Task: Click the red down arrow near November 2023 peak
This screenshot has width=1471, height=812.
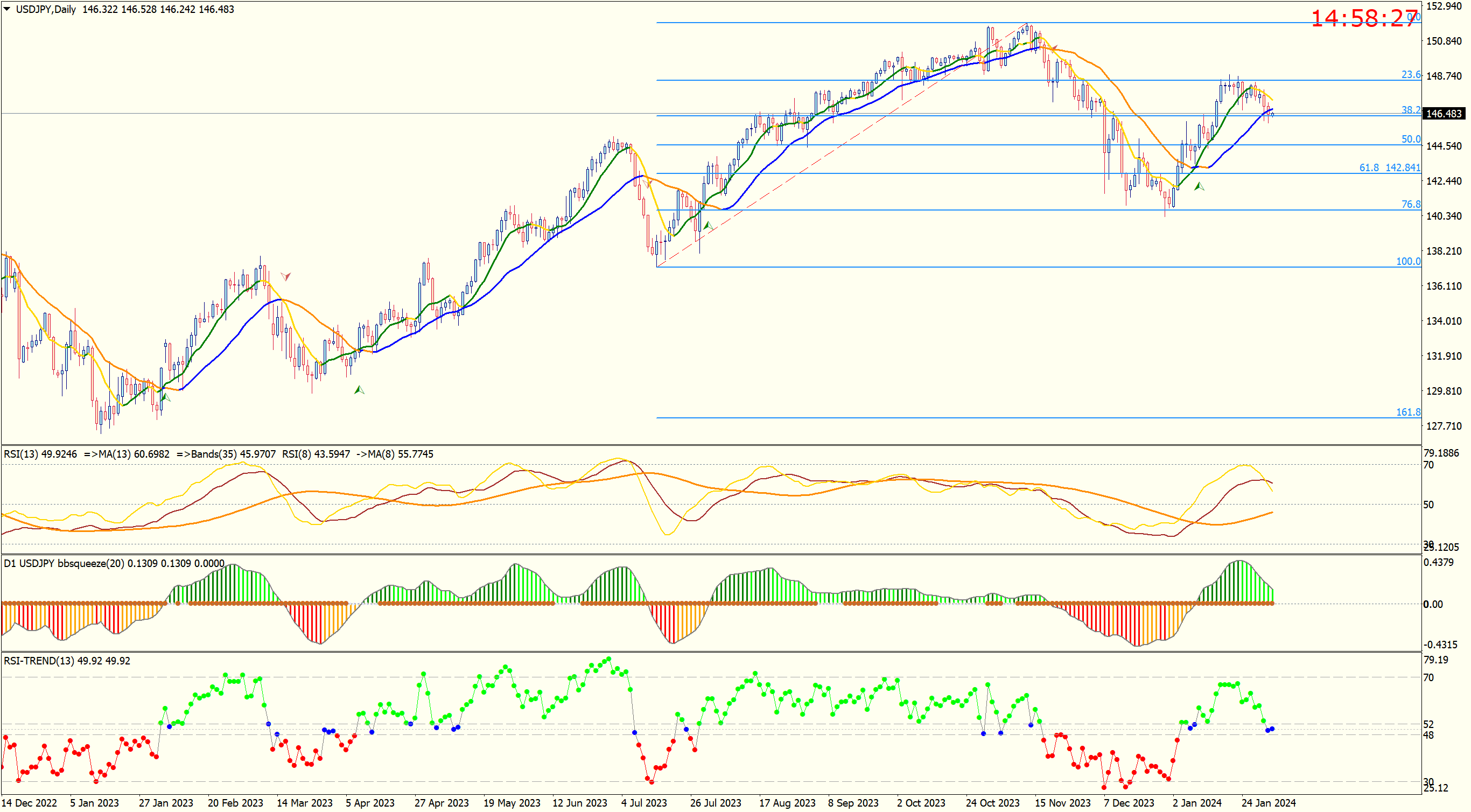Action: coord(1054,48)
